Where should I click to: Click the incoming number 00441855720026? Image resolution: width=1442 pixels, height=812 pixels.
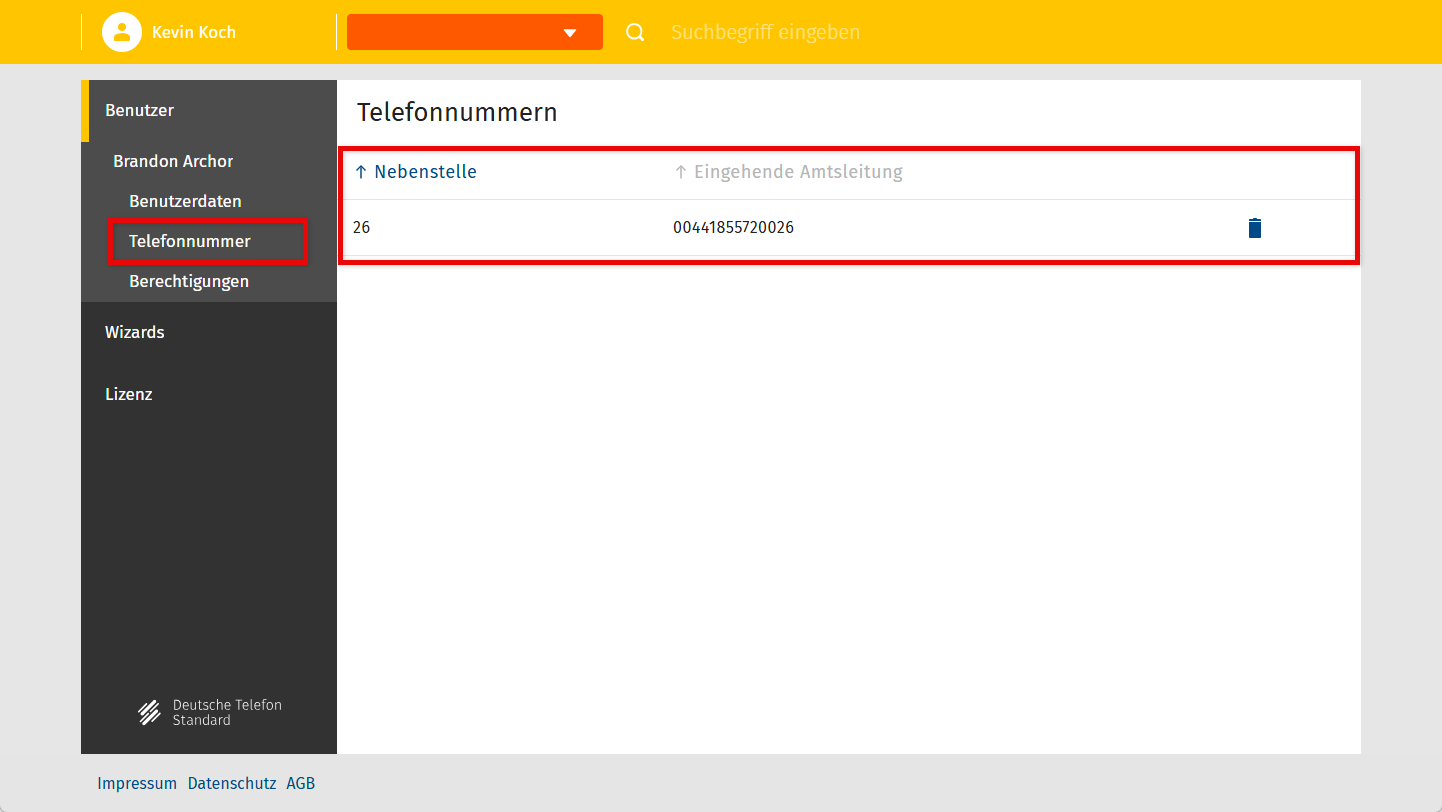pyautogui.click(x=733, y=228)
